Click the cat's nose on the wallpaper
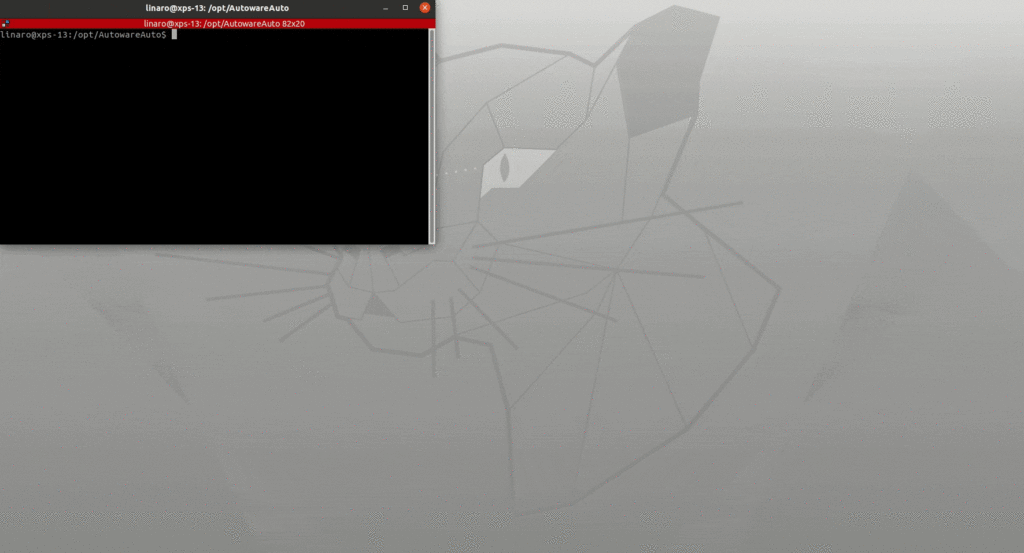Screen dimensions: 1024x553 click(x=378, y=305)
